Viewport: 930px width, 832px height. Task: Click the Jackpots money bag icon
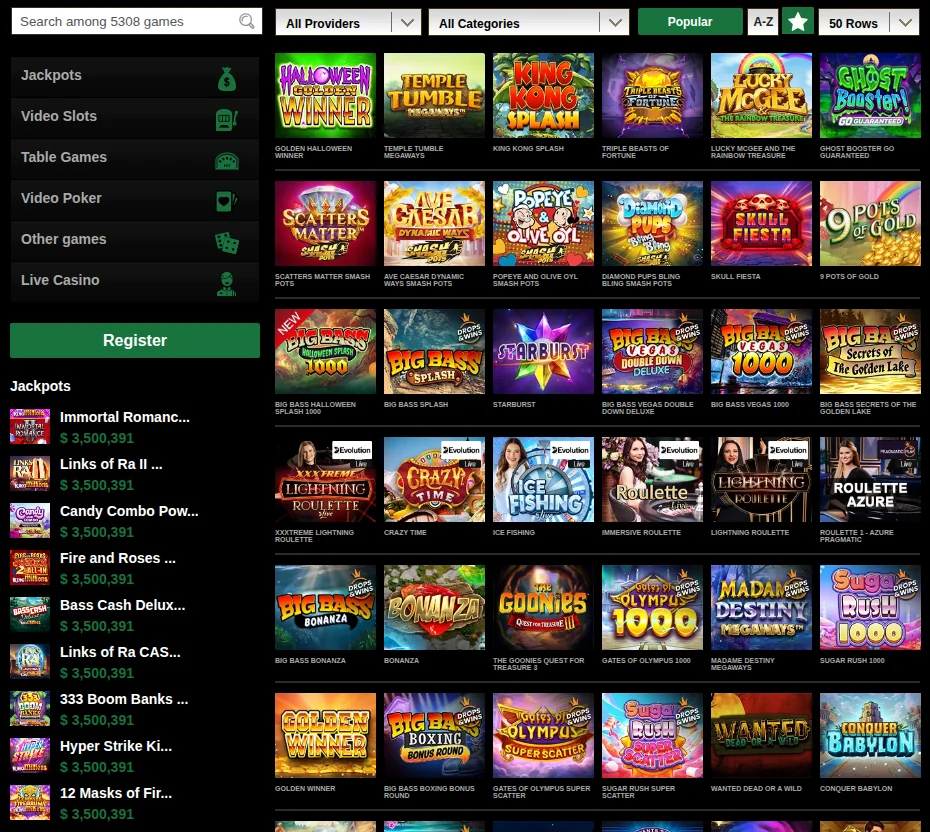227,79
